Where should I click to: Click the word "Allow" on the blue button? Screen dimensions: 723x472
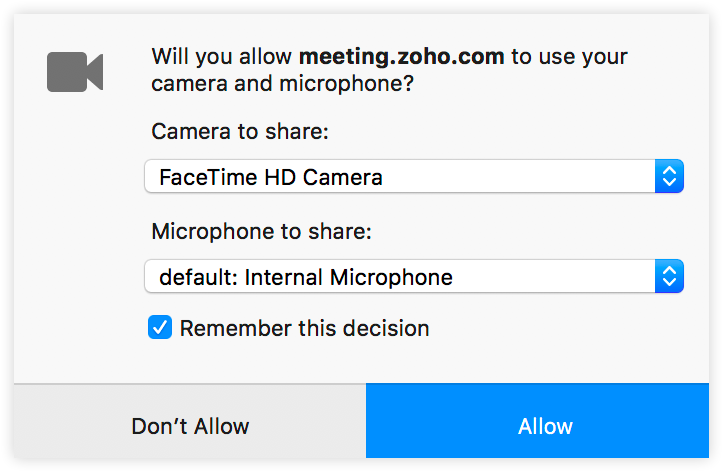point(545,426)
